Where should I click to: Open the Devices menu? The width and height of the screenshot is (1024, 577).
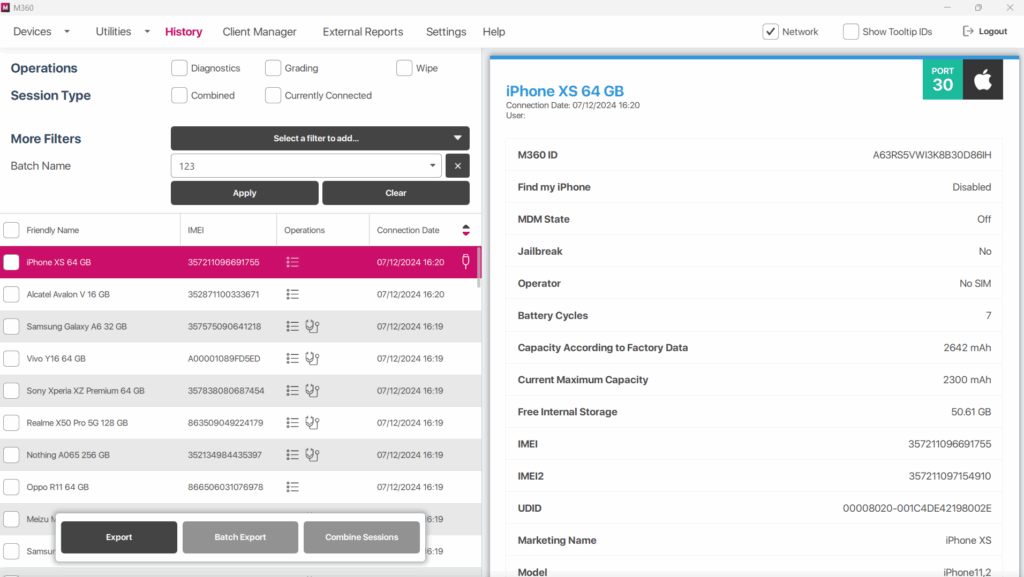(32, 31)
